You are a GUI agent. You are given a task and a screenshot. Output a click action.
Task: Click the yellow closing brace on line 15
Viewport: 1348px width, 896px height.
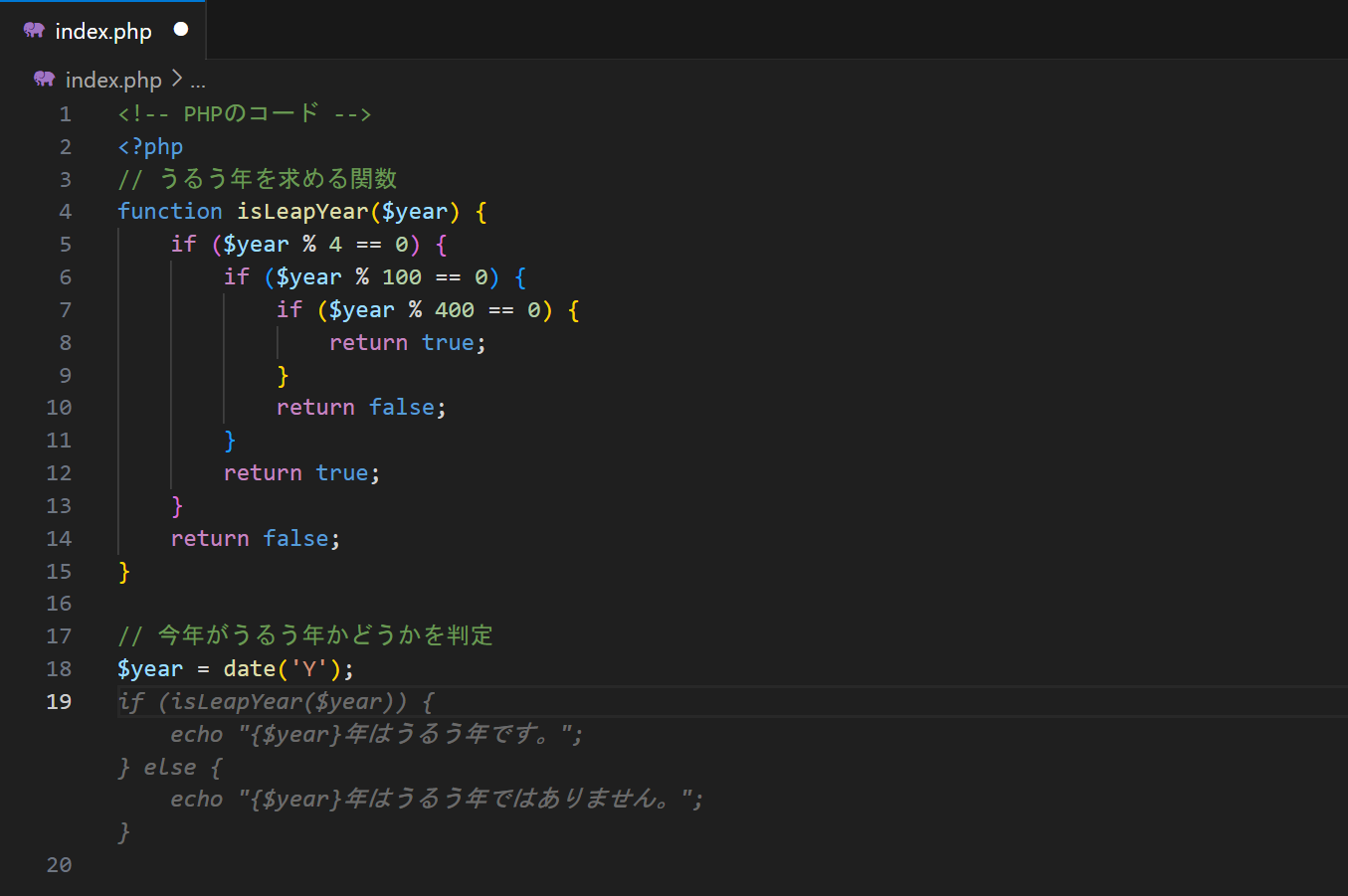pyautogui.click(x=124, y=572)
